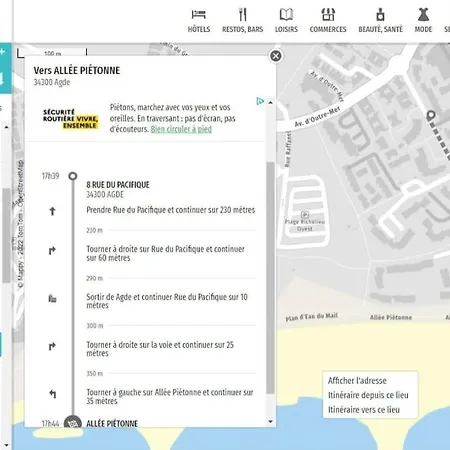
Task: Open the Restos, Bars category
Action: 243,21
